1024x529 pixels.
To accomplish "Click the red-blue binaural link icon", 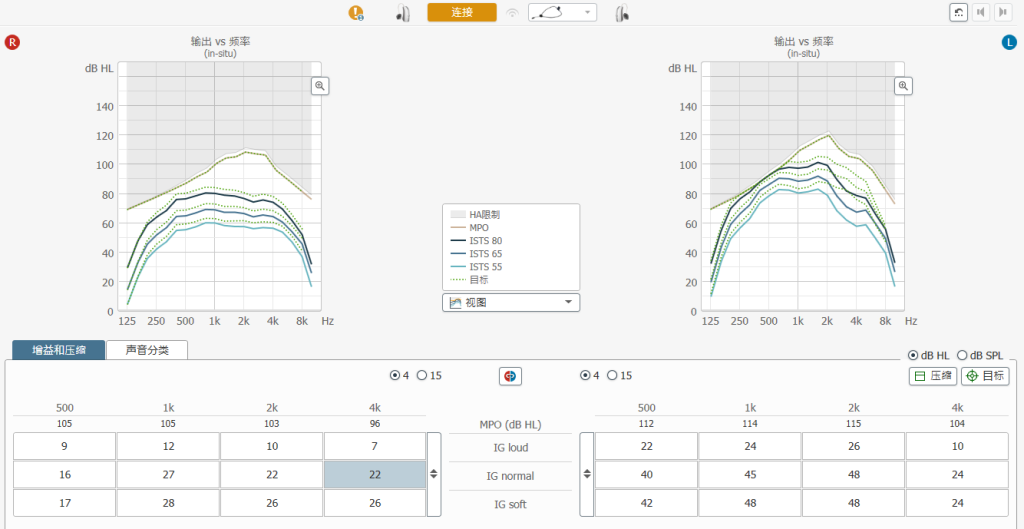I will coord(510,376).
